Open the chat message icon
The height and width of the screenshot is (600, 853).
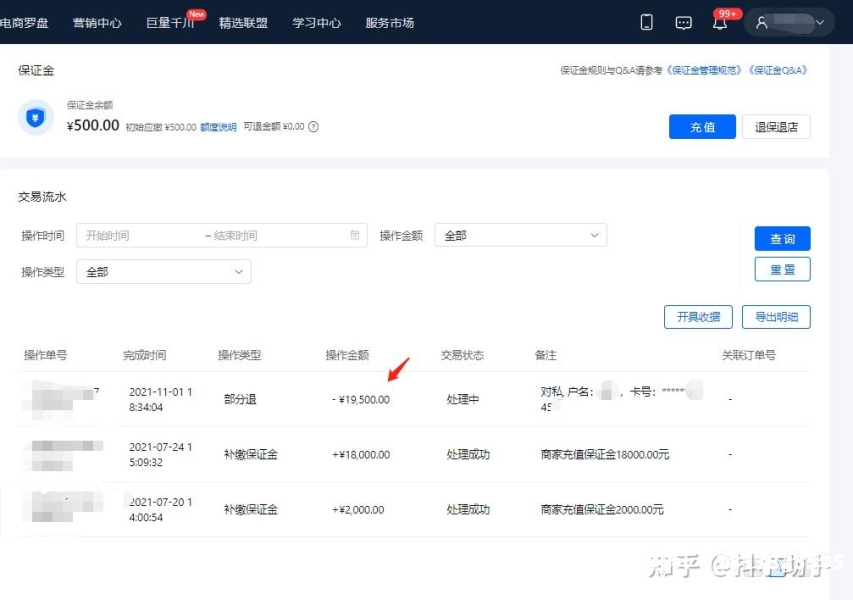coord(684,22)
